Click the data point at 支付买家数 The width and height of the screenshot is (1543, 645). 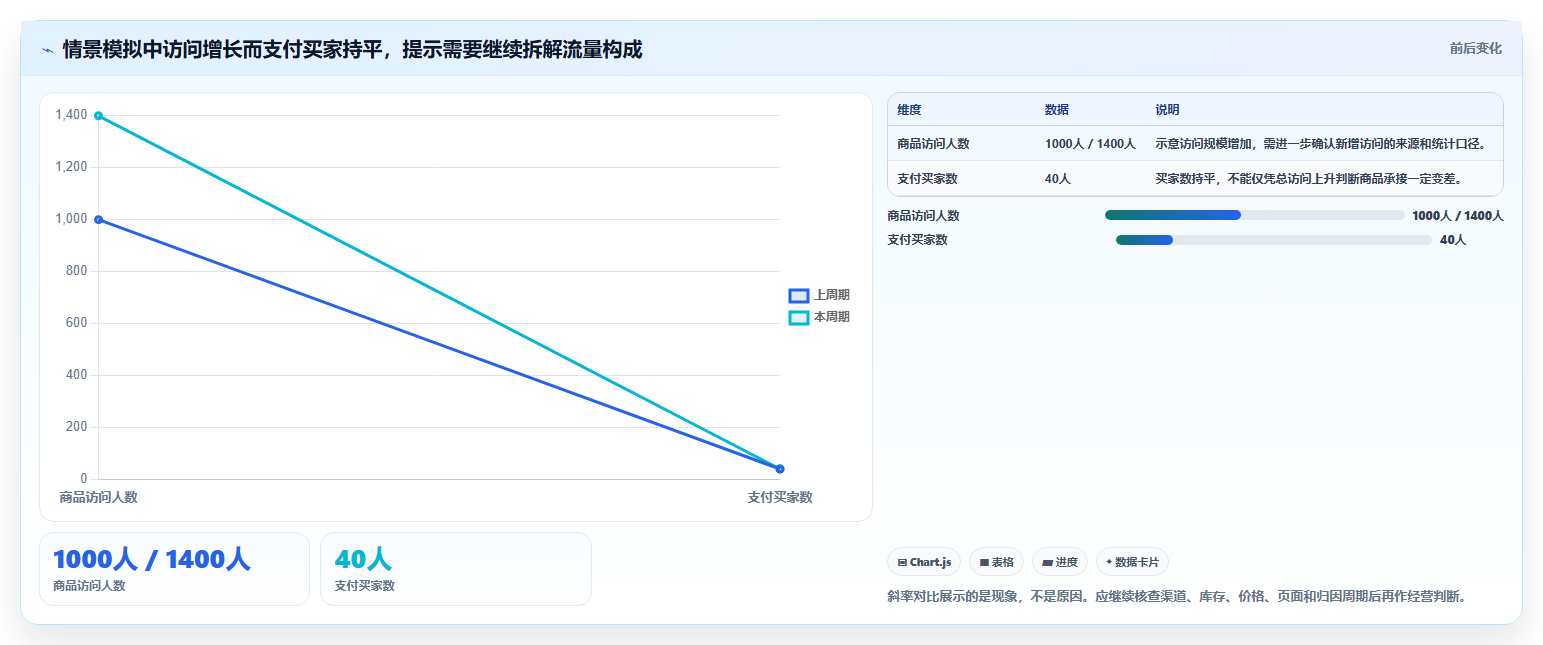coord(780,469)
